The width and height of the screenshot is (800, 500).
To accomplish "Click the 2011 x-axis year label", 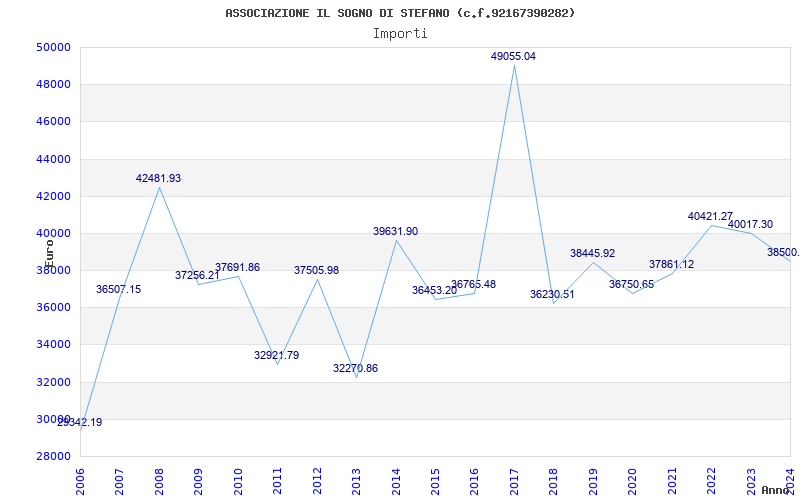I will click(278, 482).
